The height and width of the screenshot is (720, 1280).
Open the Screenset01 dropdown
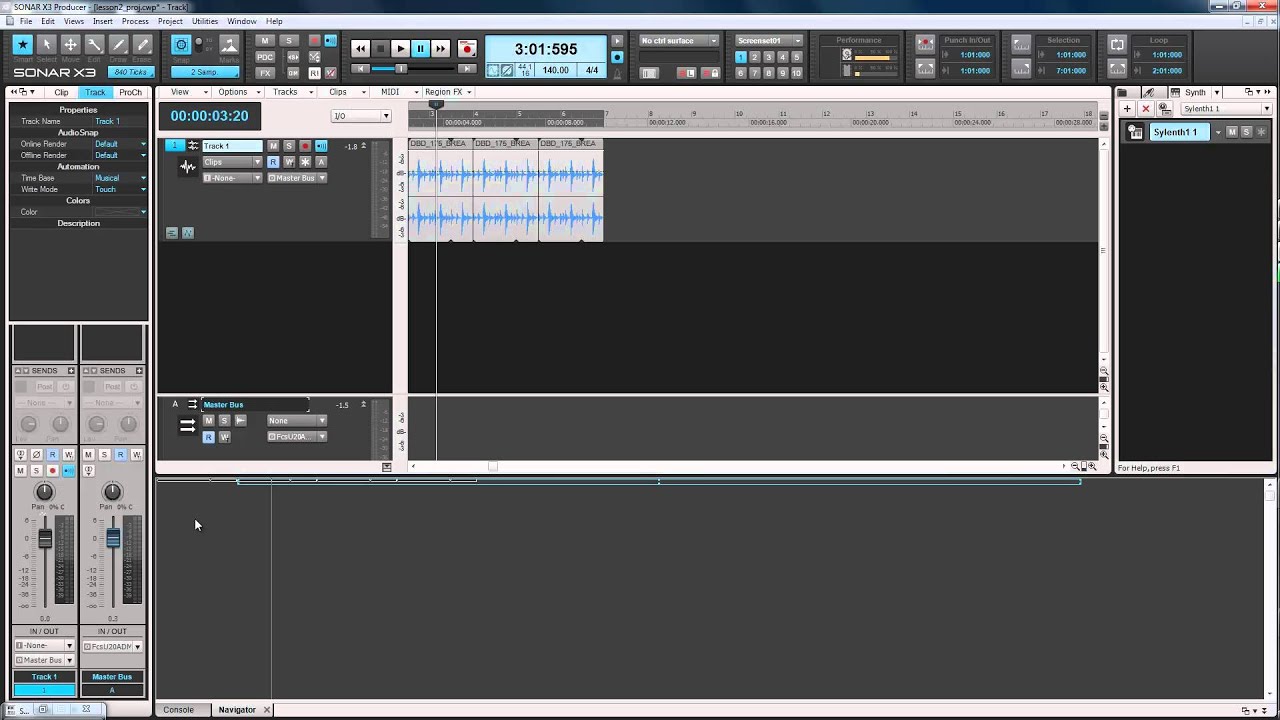769,41
